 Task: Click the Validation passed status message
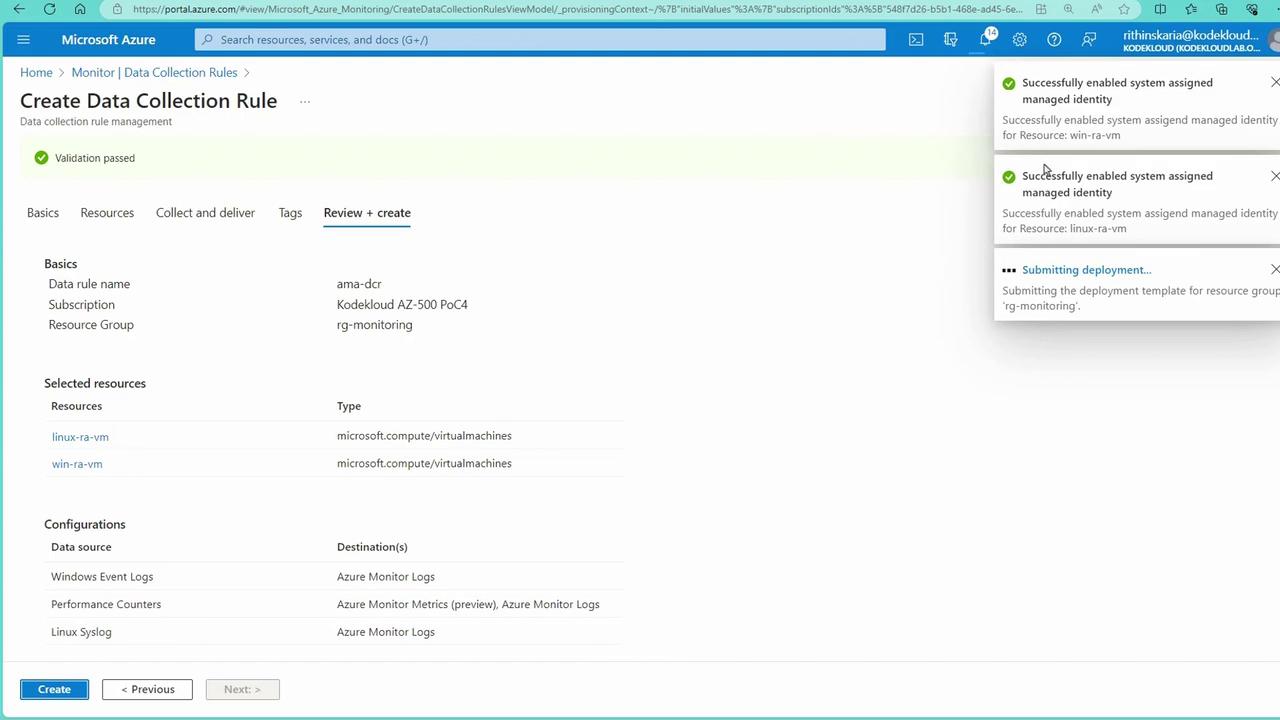click(x=94, y=158)
